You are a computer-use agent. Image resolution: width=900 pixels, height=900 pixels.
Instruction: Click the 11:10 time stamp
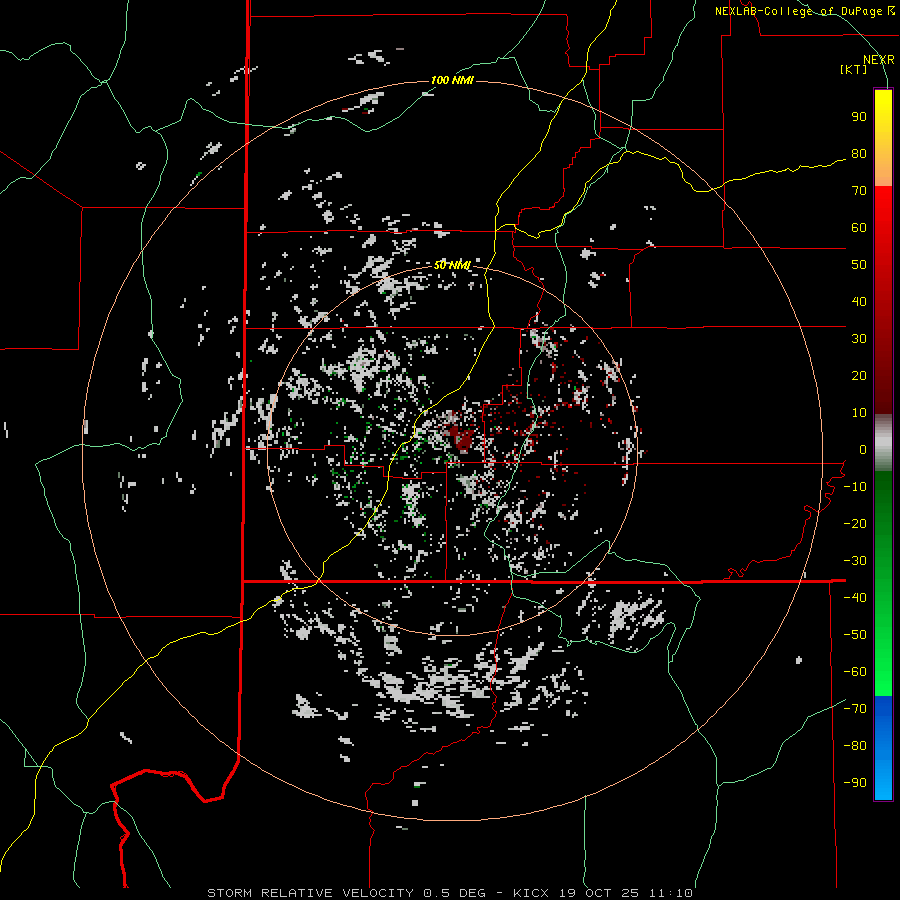click(x=670, y=893)
